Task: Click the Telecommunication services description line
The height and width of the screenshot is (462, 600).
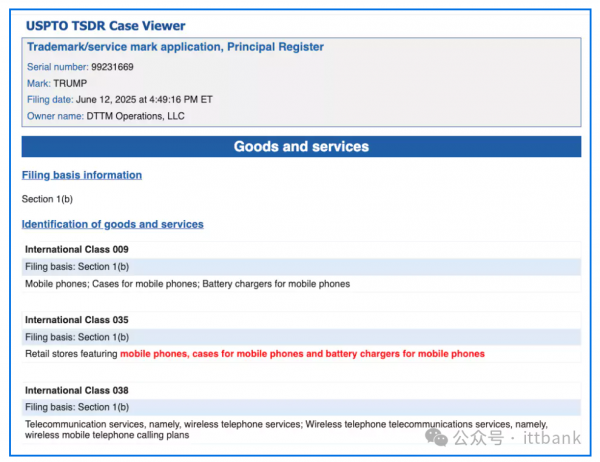Action: pos(286,429)
